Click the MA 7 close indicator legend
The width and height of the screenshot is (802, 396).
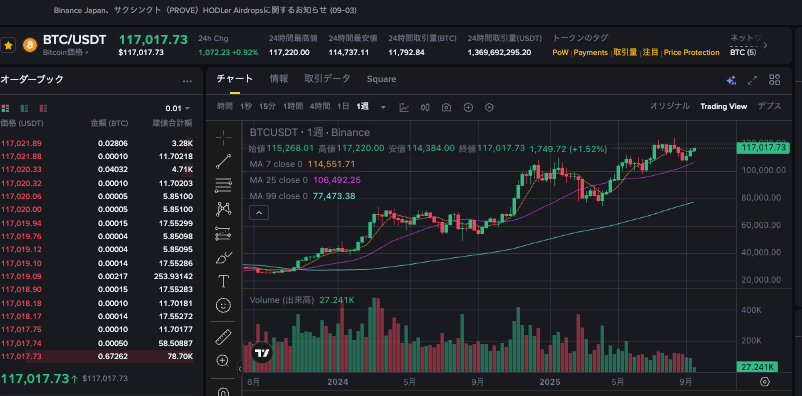click(x=302, y=164)
